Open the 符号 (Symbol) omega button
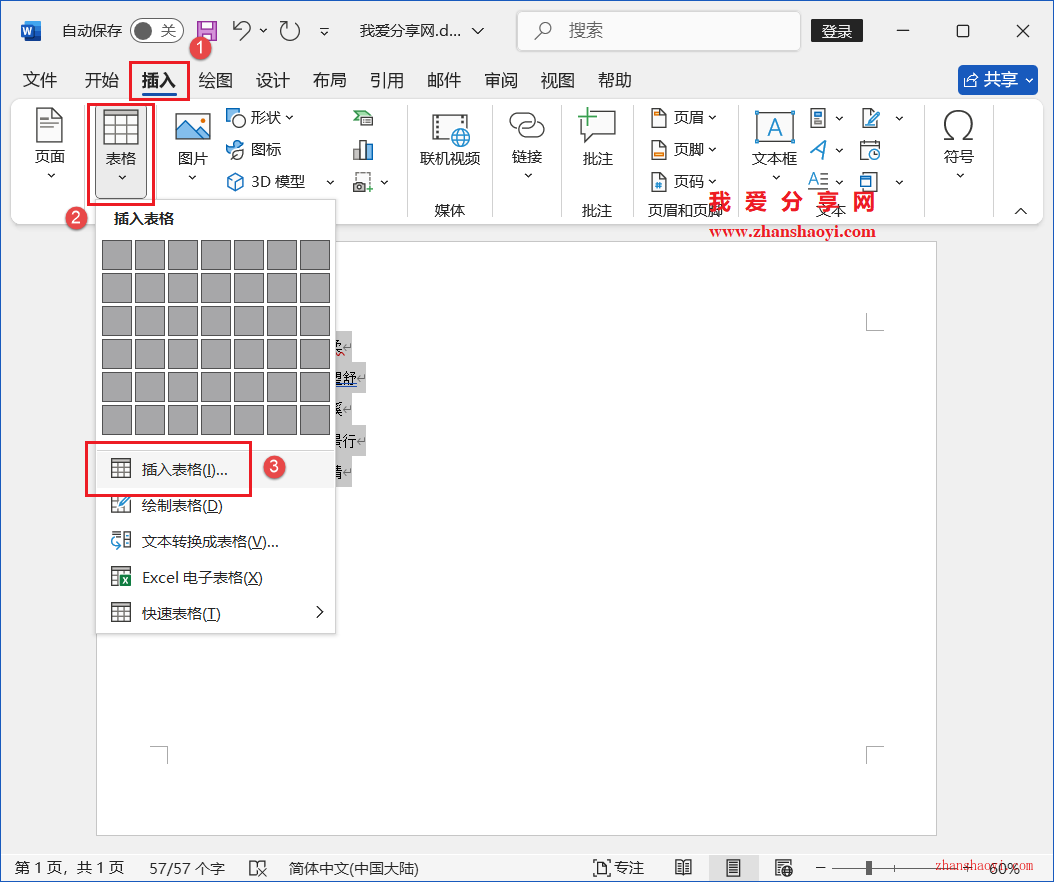 coord(959,145)
